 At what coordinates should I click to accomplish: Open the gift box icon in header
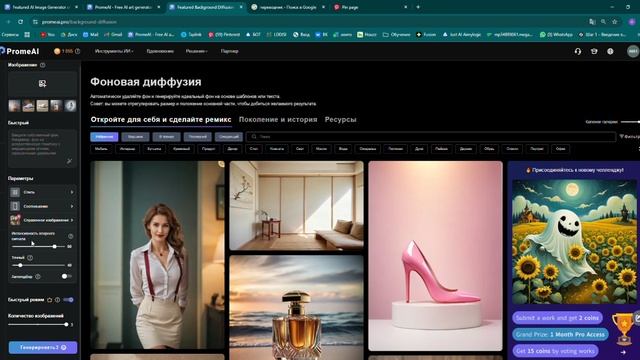pos(594,51)
